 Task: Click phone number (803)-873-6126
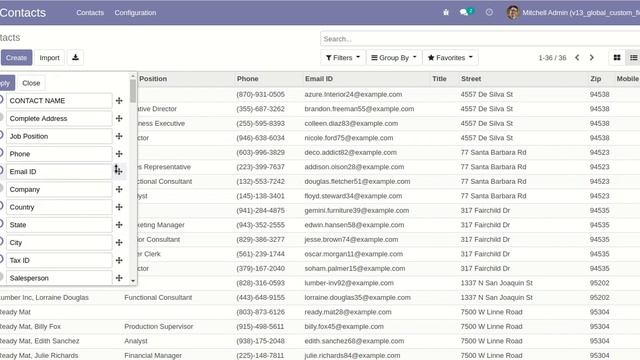(260, 312)
